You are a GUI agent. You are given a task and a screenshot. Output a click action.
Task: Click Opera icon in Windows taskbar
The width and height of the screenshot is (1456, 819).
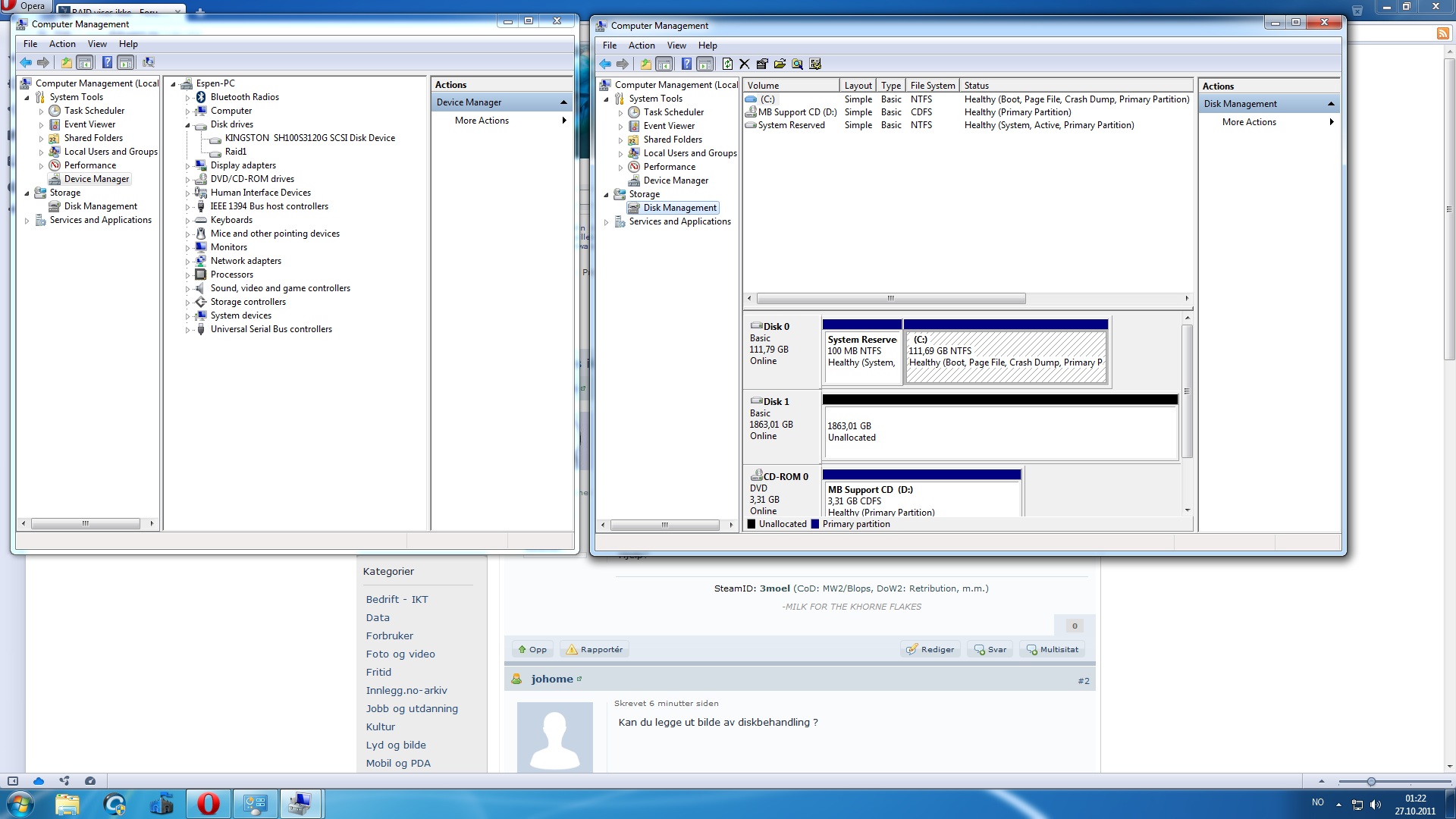point(208,804)
